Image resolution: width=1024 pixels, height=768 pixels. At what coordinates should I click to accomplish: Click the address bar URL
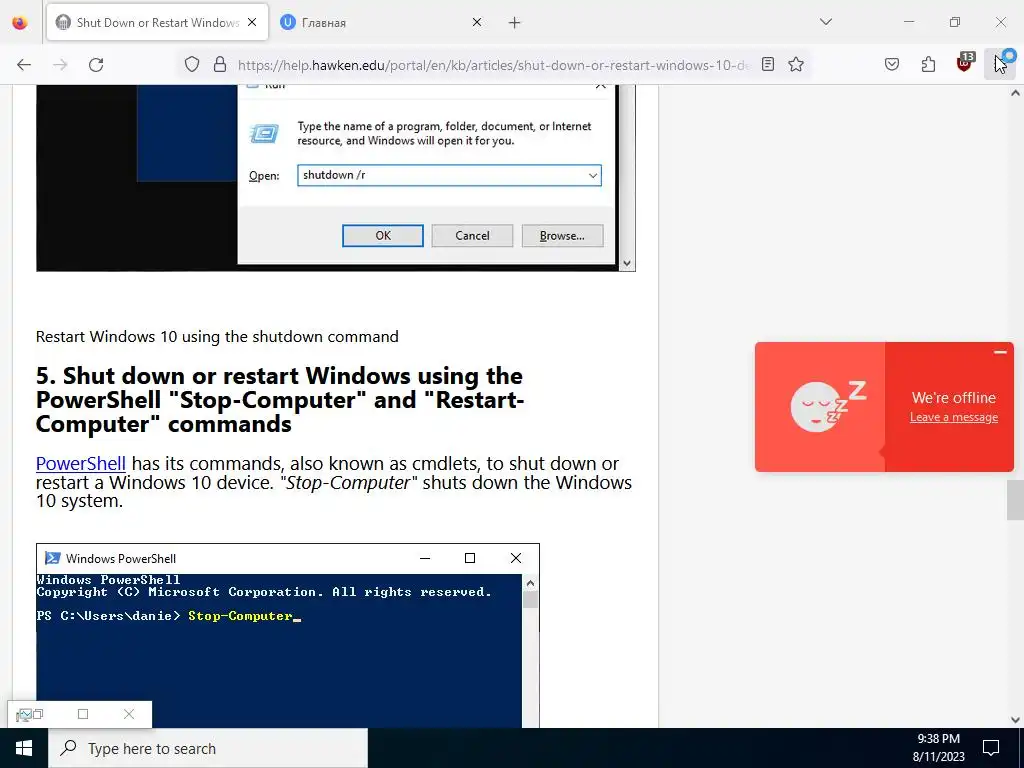[x=494, y=65]
